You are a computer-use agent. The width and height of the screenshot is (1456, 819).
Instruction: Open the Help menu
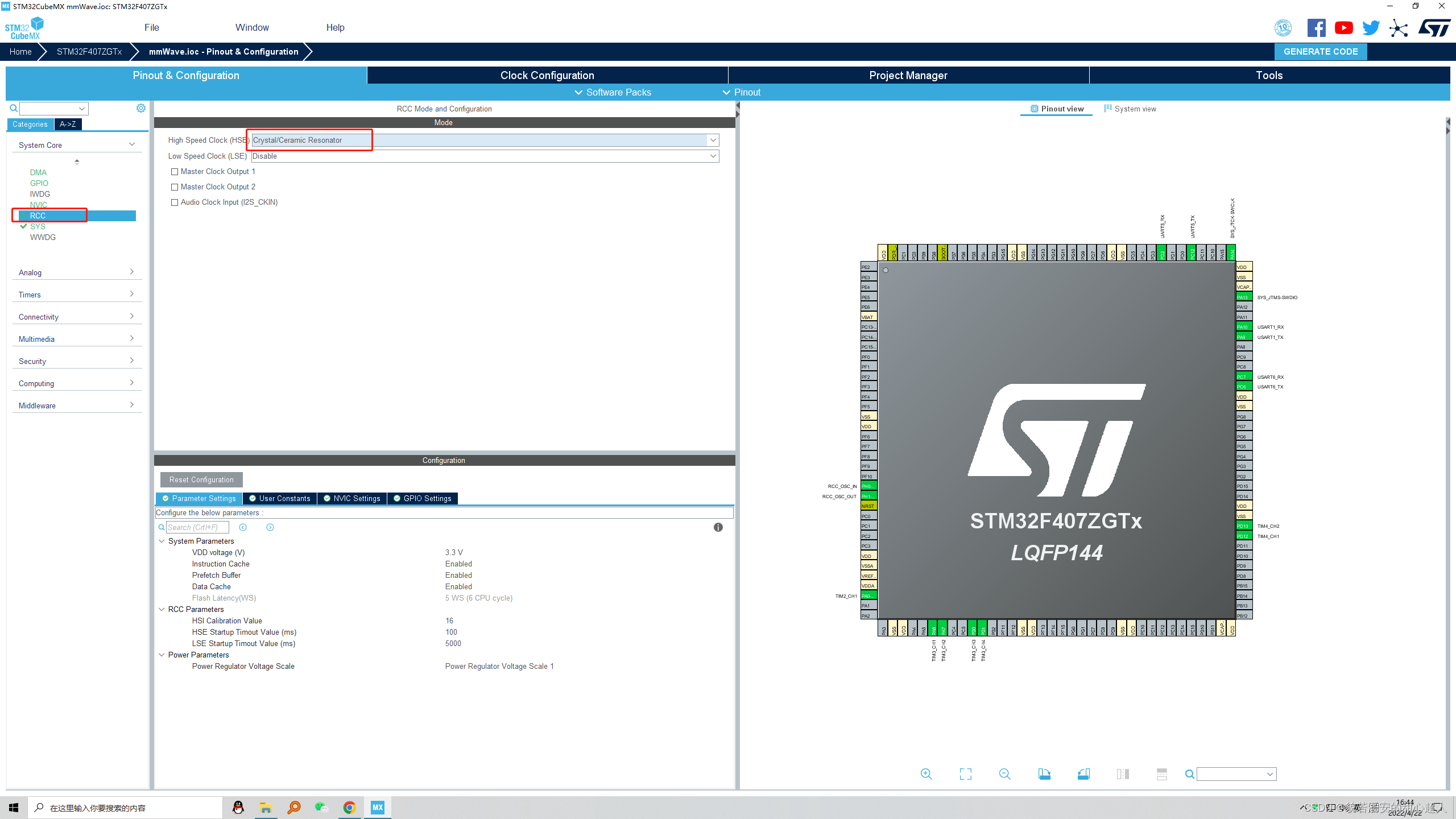(x=335, y=27)
